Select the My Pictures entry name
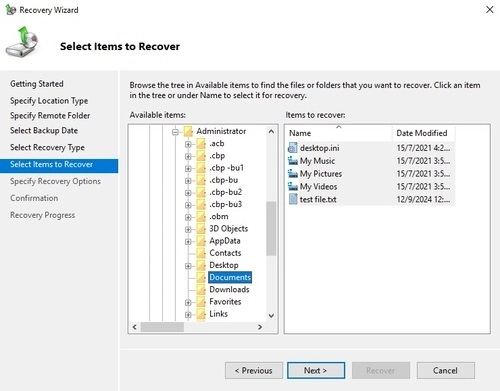The image size is (500, 391). [x=321, y=174]
